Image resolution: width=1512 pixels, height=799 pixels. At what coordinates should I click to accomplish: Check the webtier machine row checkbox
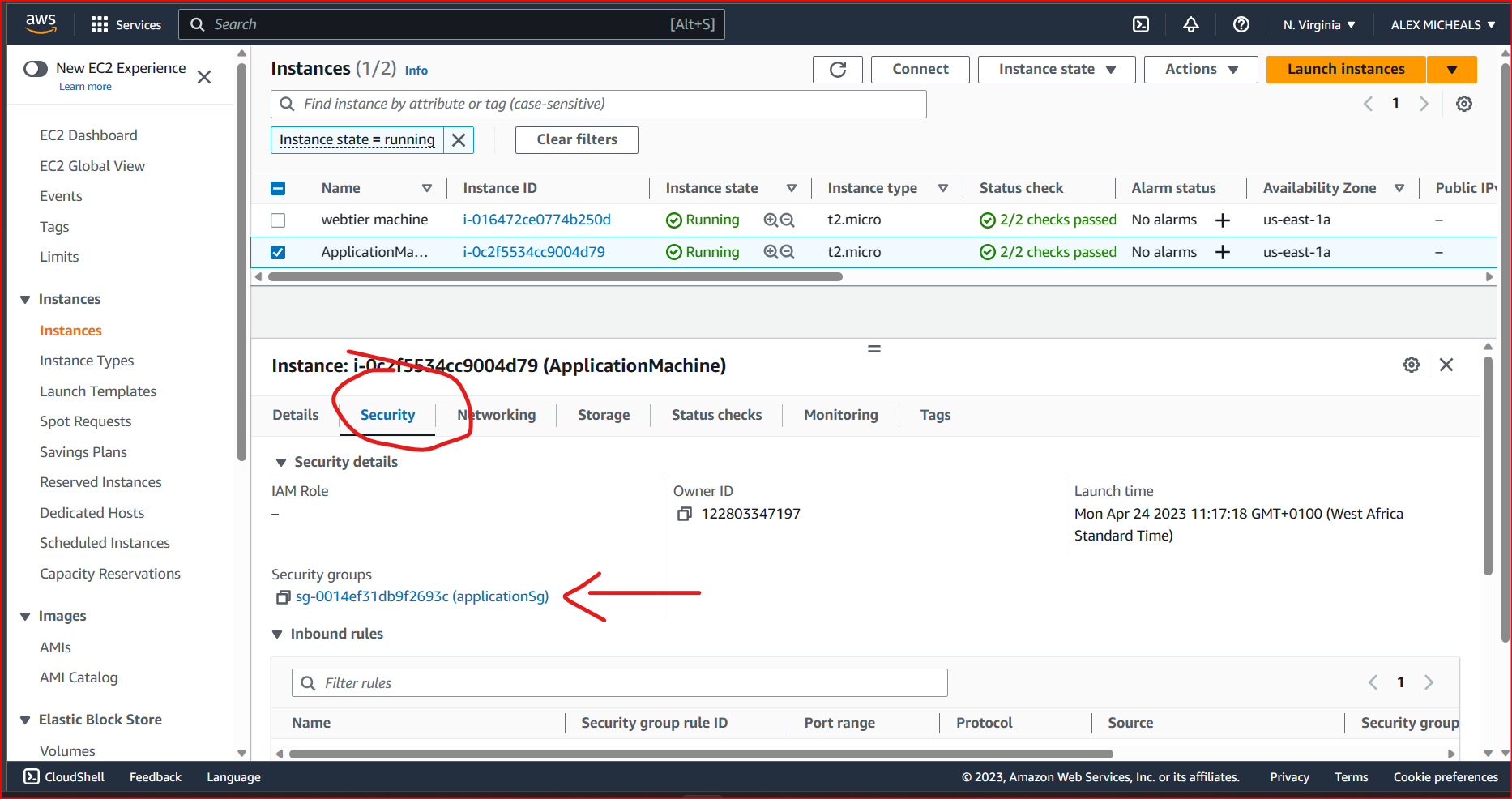click(278, 220)
